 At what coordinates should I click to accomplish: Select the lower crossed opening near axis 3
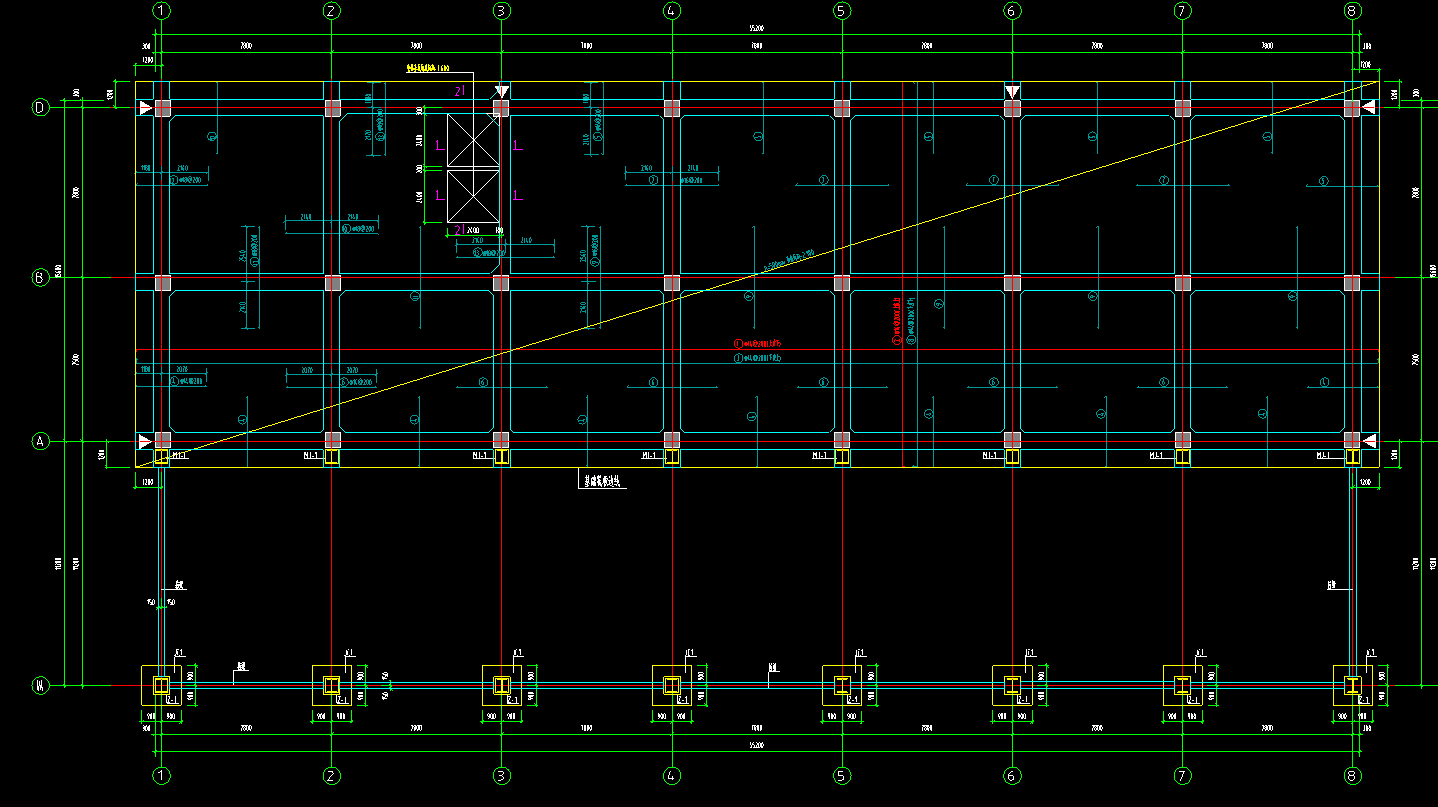pyautogui.click(x=472, y=195)
